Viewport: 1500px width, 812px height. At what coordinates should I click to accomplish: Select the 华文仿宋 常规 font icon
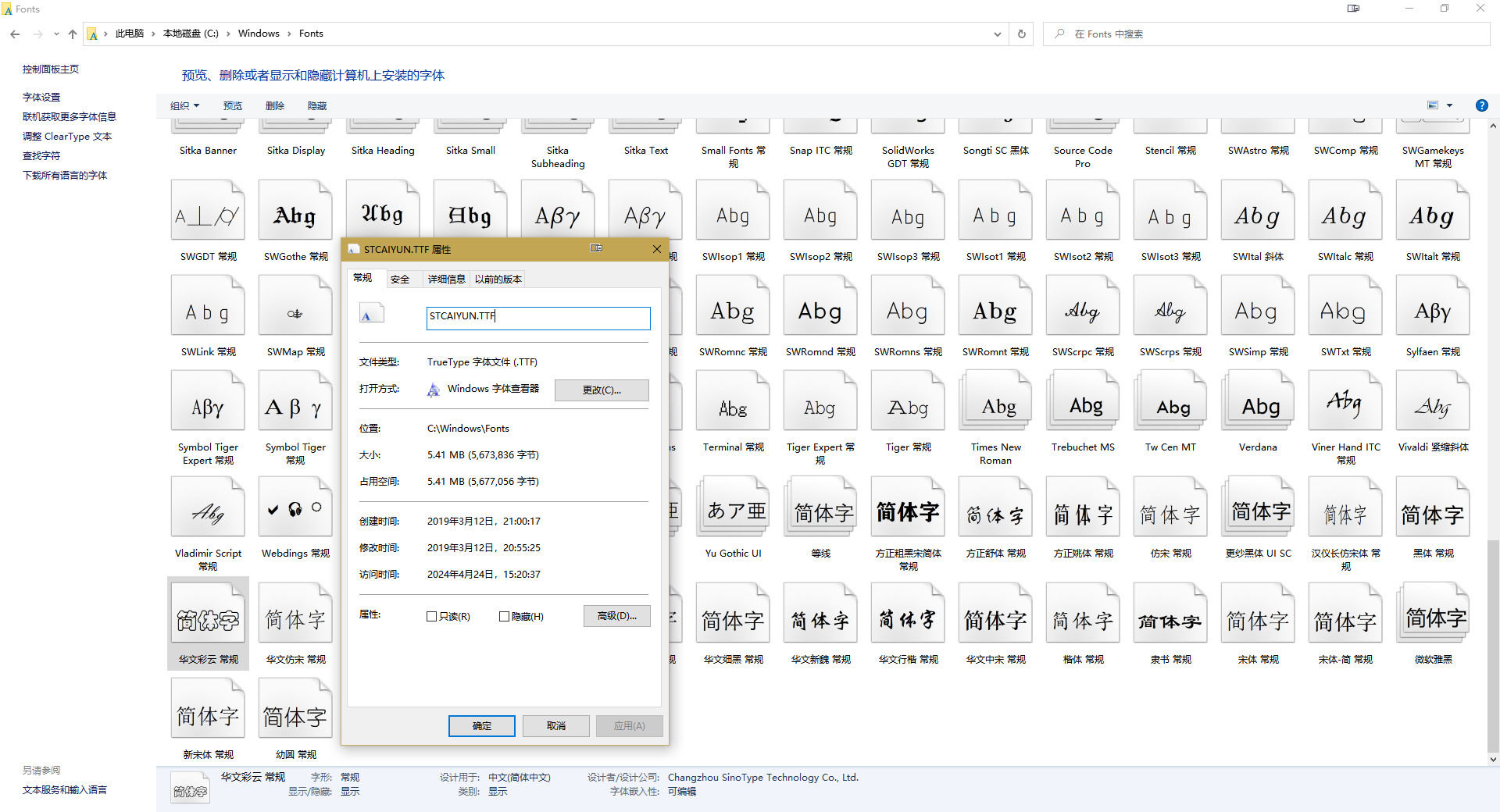click(x=295, y=614)
